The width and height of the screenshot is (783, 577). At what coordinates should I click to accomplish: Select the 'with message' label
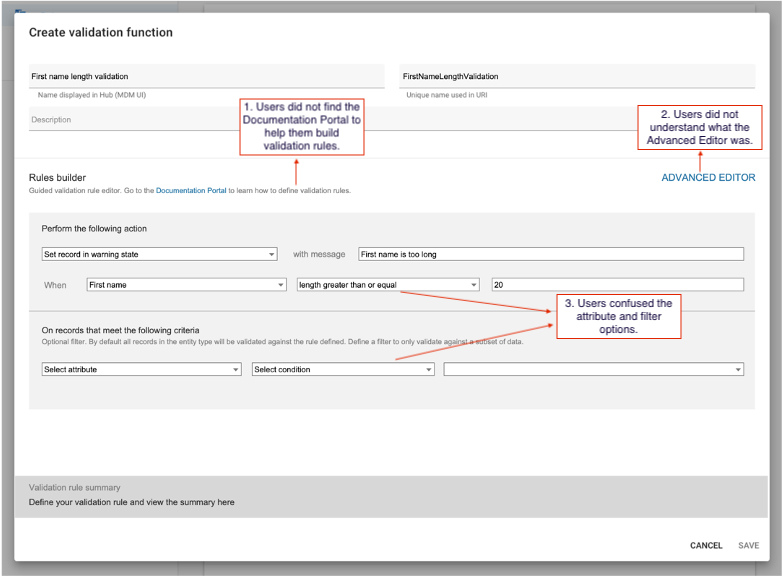click(319, 254)
